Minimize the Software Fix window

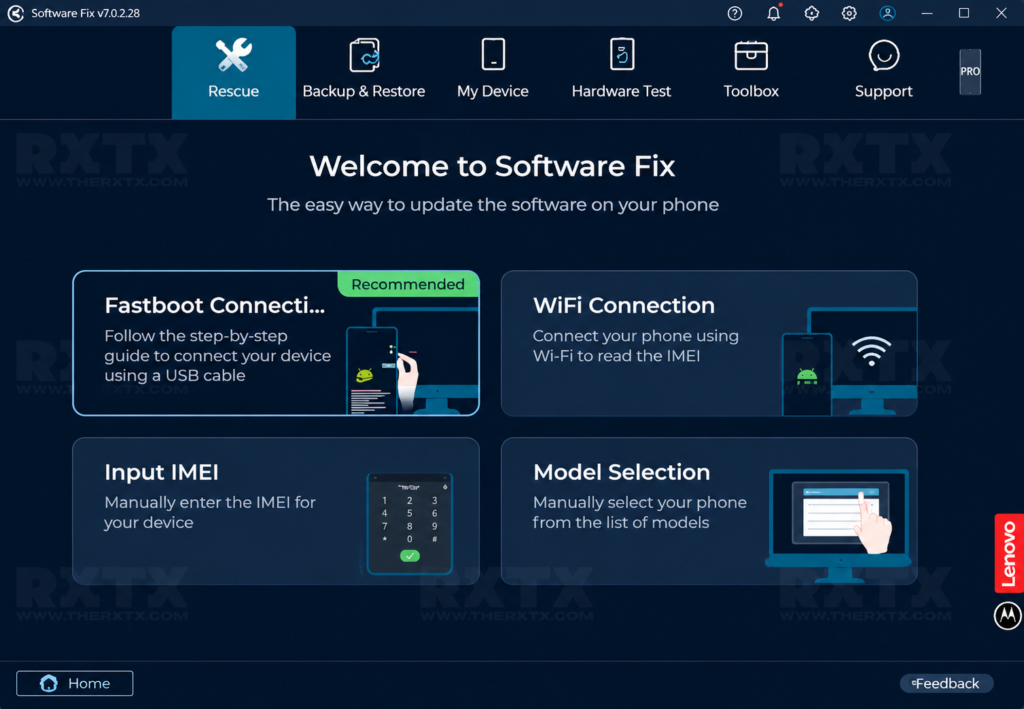(927, 13)
